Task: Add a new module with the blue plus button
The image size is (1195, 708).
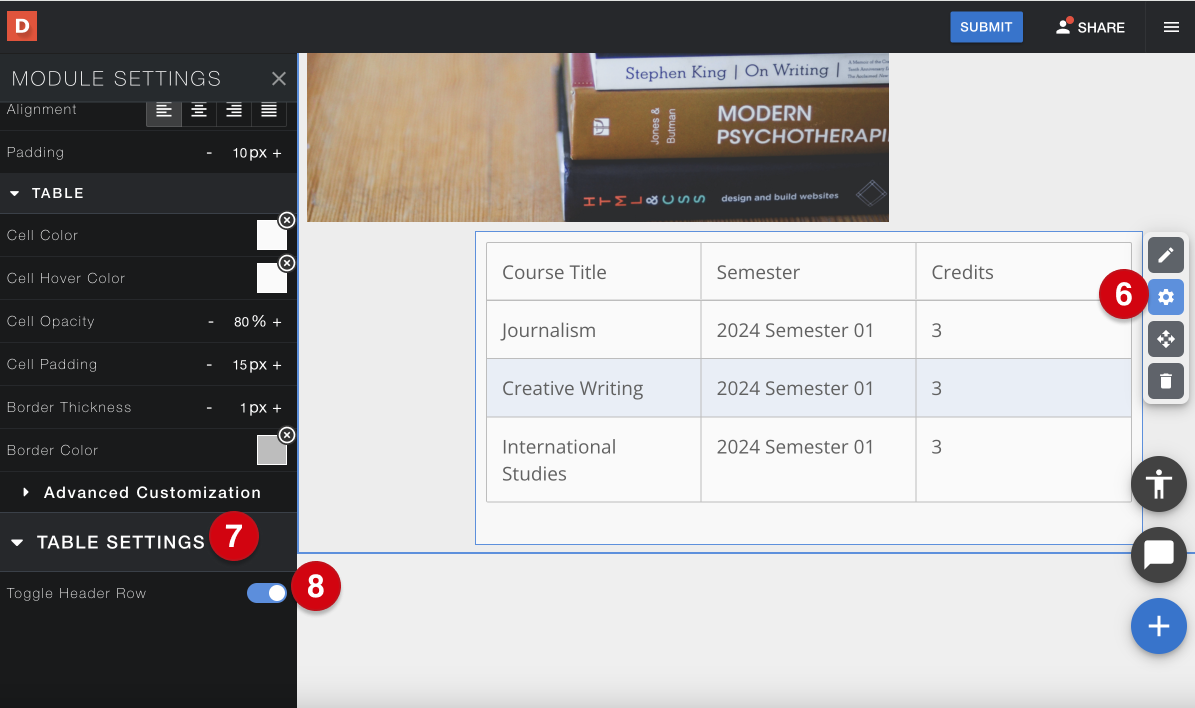Action: (1158, 626)
